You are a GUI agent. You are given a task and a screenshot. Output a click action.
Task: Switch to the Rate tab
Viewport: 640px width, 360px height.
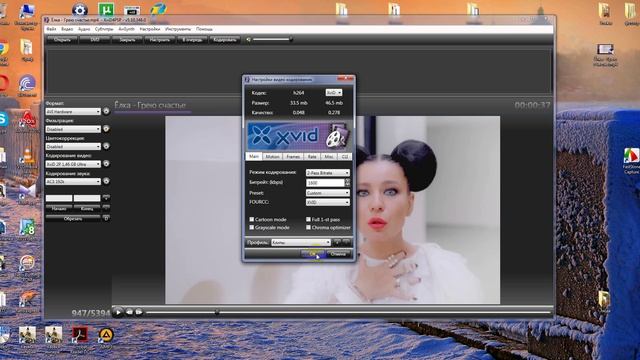[x=312, y=157]
